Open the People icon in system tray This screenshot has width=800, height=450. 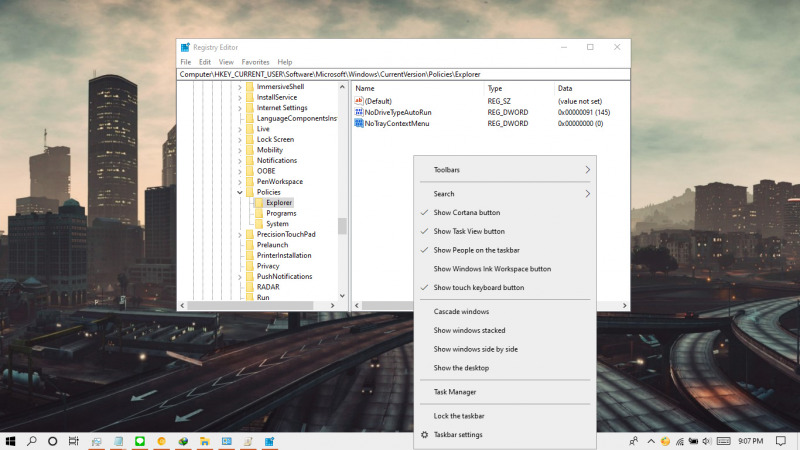[634, 441]
